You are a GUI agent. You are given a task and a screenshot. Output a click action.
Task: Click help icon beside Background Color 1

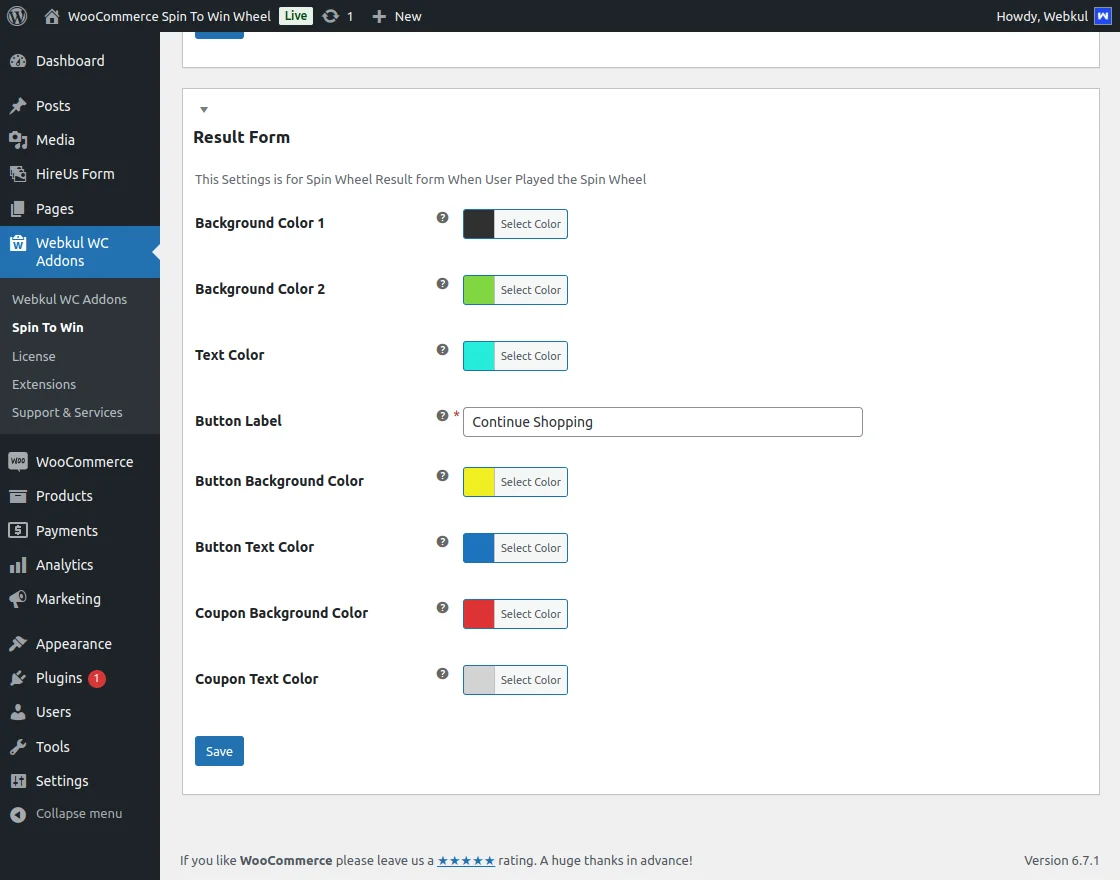click(442, 217)
